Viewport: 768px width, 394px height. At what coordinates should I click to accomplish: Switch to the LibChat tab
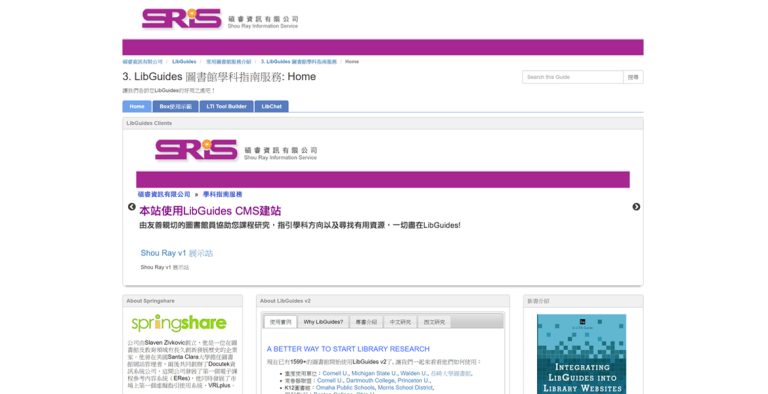tap(271, 106)
